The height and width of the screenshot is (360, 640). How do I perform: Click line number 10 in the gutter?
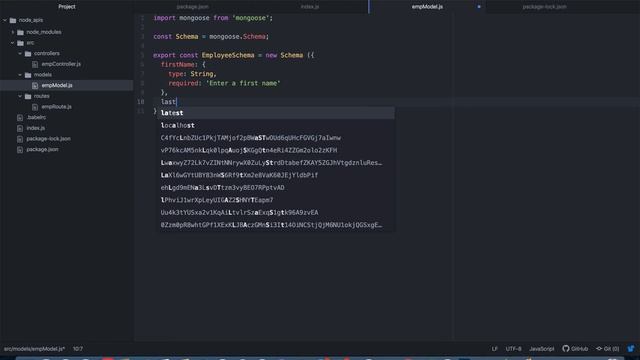[x=140, y=102]
